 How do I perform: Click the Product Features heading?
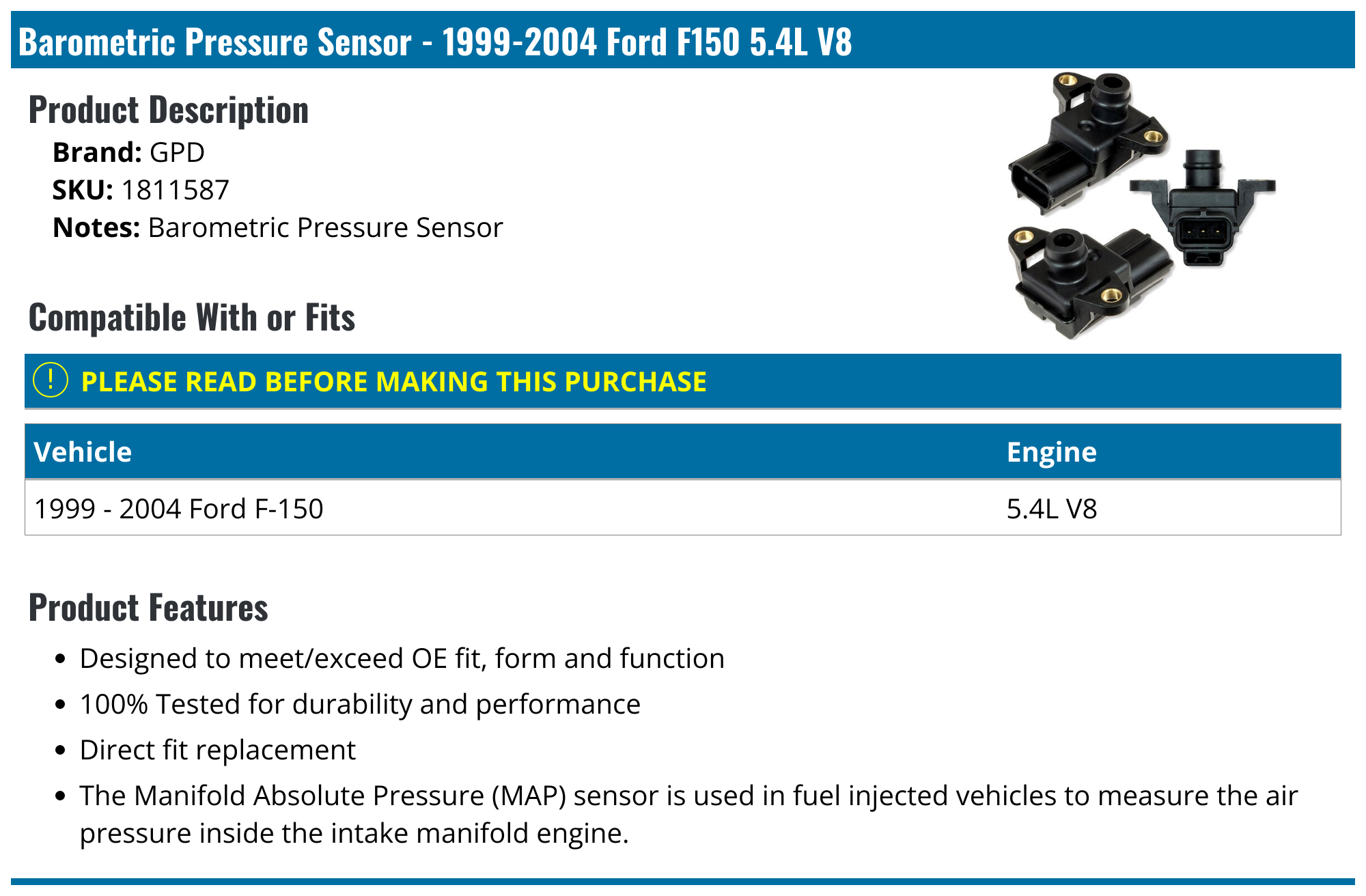[x=148, y=608]
